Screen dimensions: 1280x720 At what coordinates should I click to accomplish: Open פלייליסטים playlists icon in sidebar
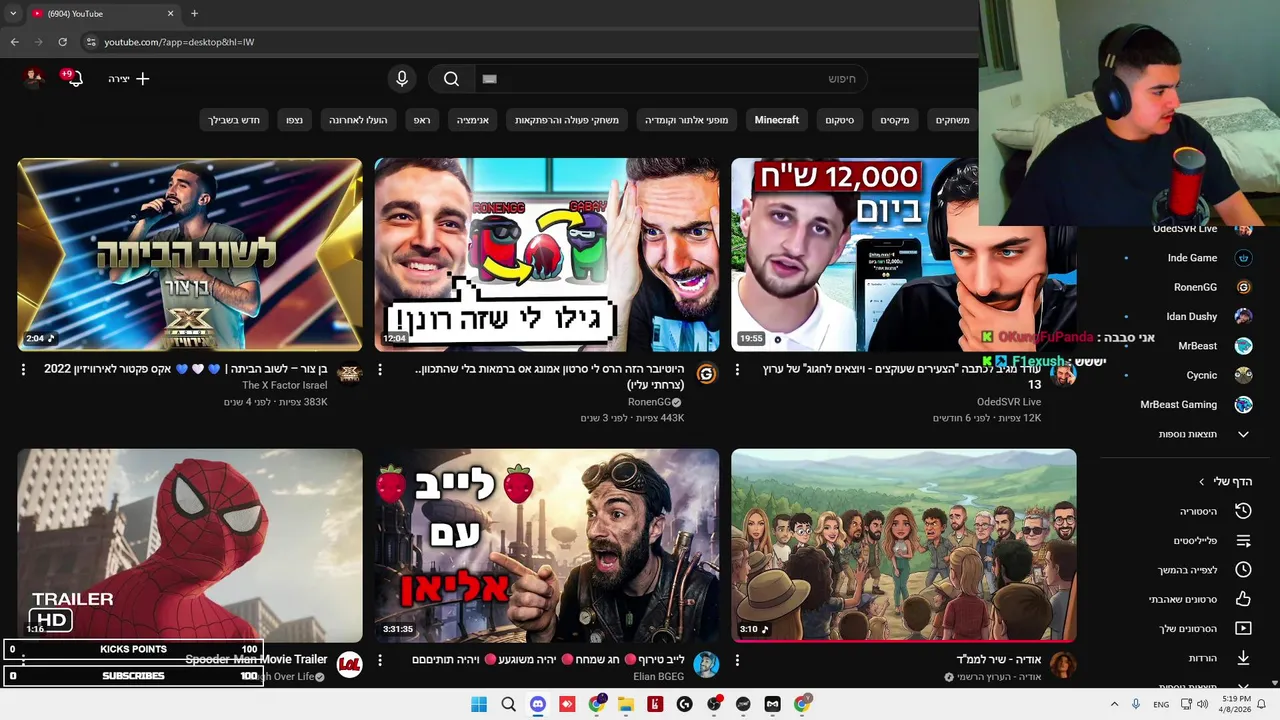point(1243,541)
